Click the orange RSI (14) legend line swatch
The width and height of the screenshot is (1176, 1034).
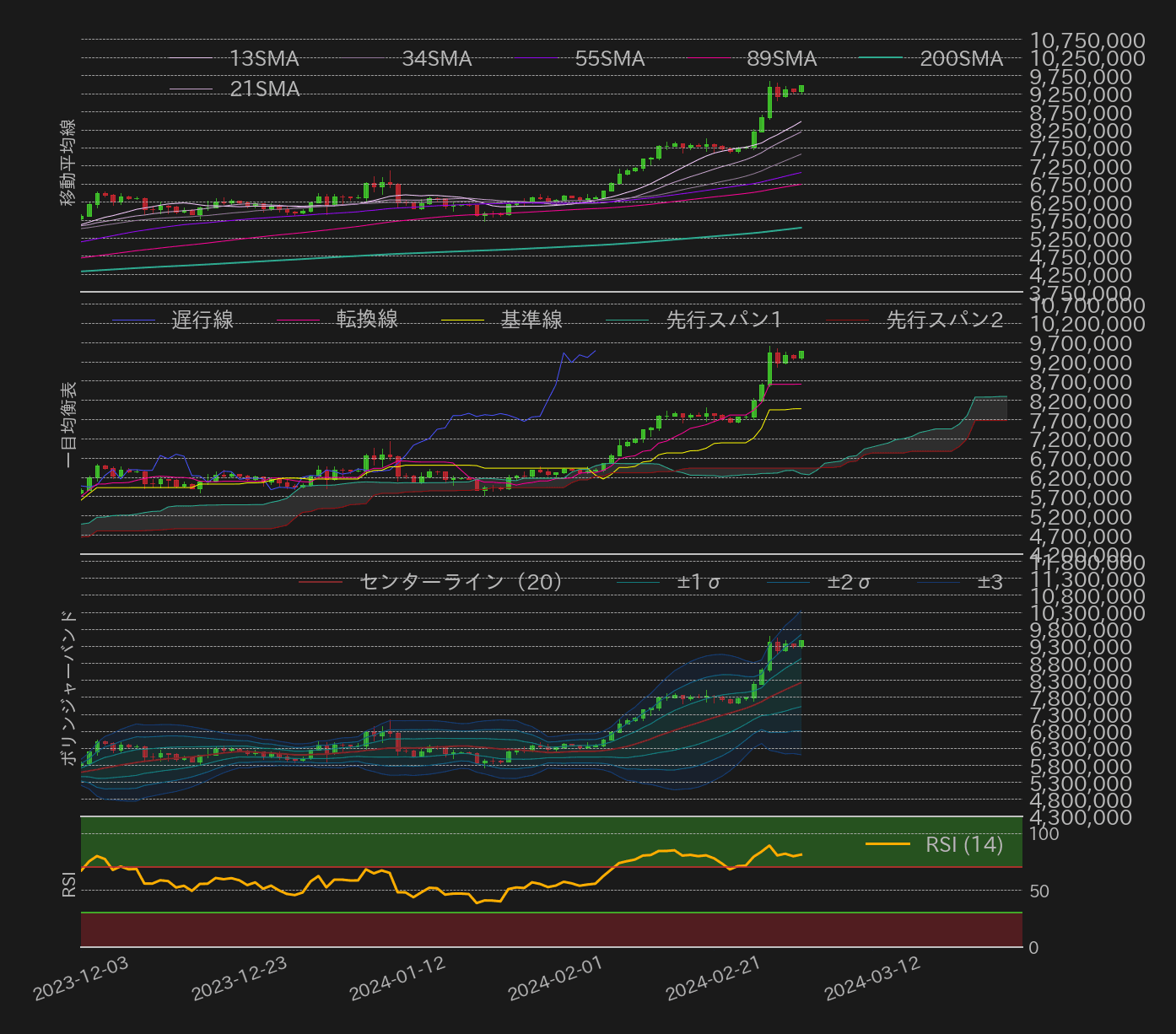(x=887, y=844)
